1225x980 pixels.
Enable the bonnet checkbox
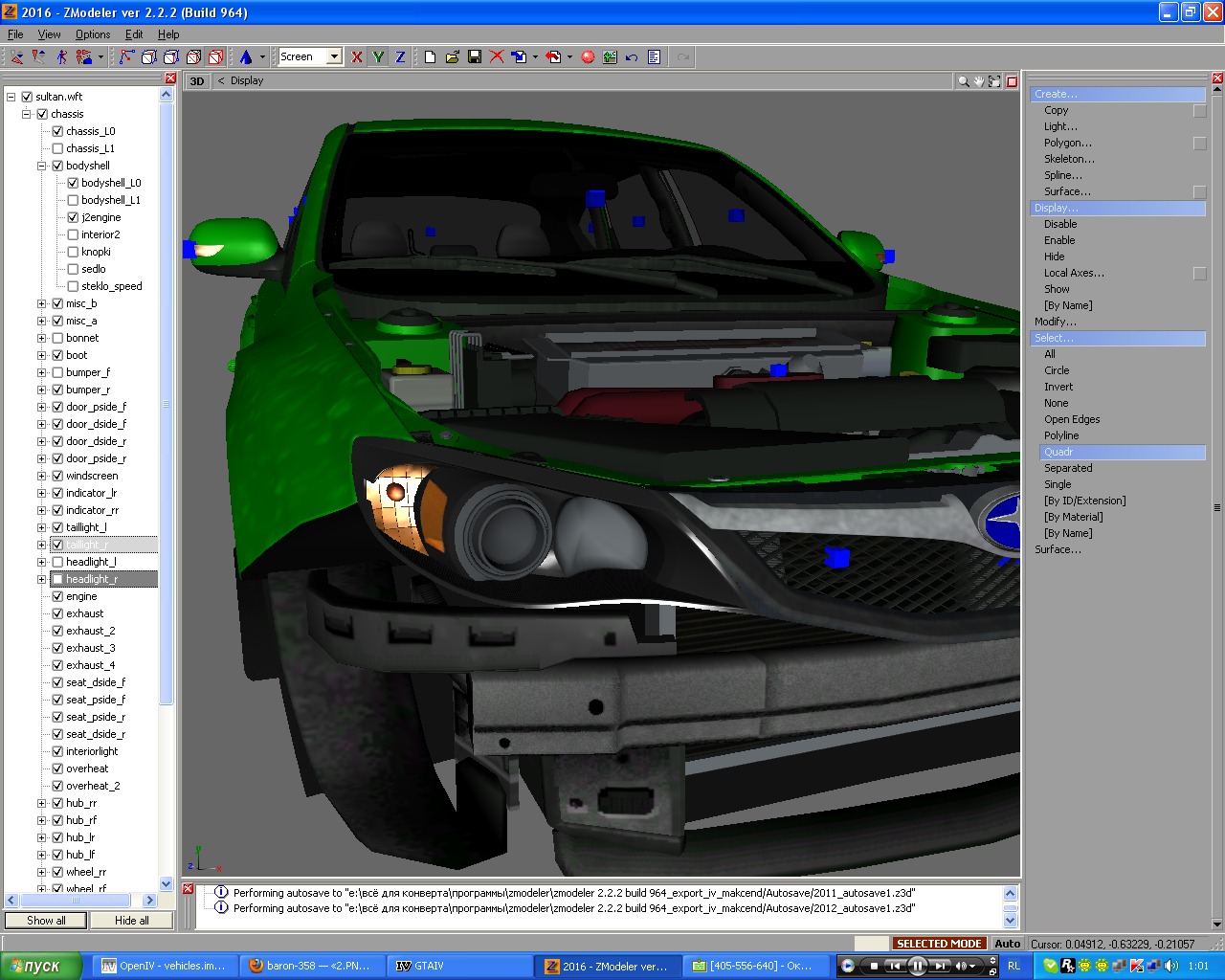coord(57,338)
